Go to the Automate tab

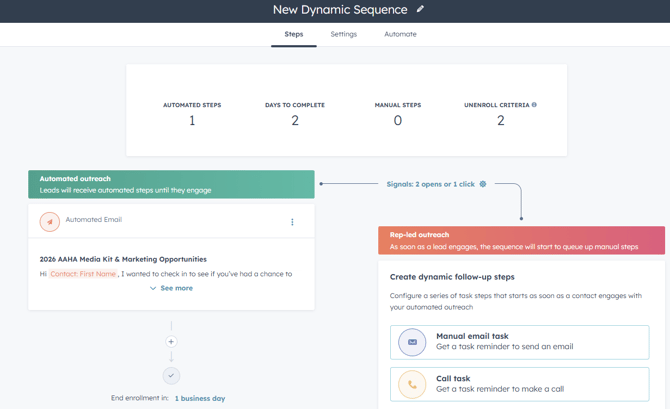pos(400,34)
